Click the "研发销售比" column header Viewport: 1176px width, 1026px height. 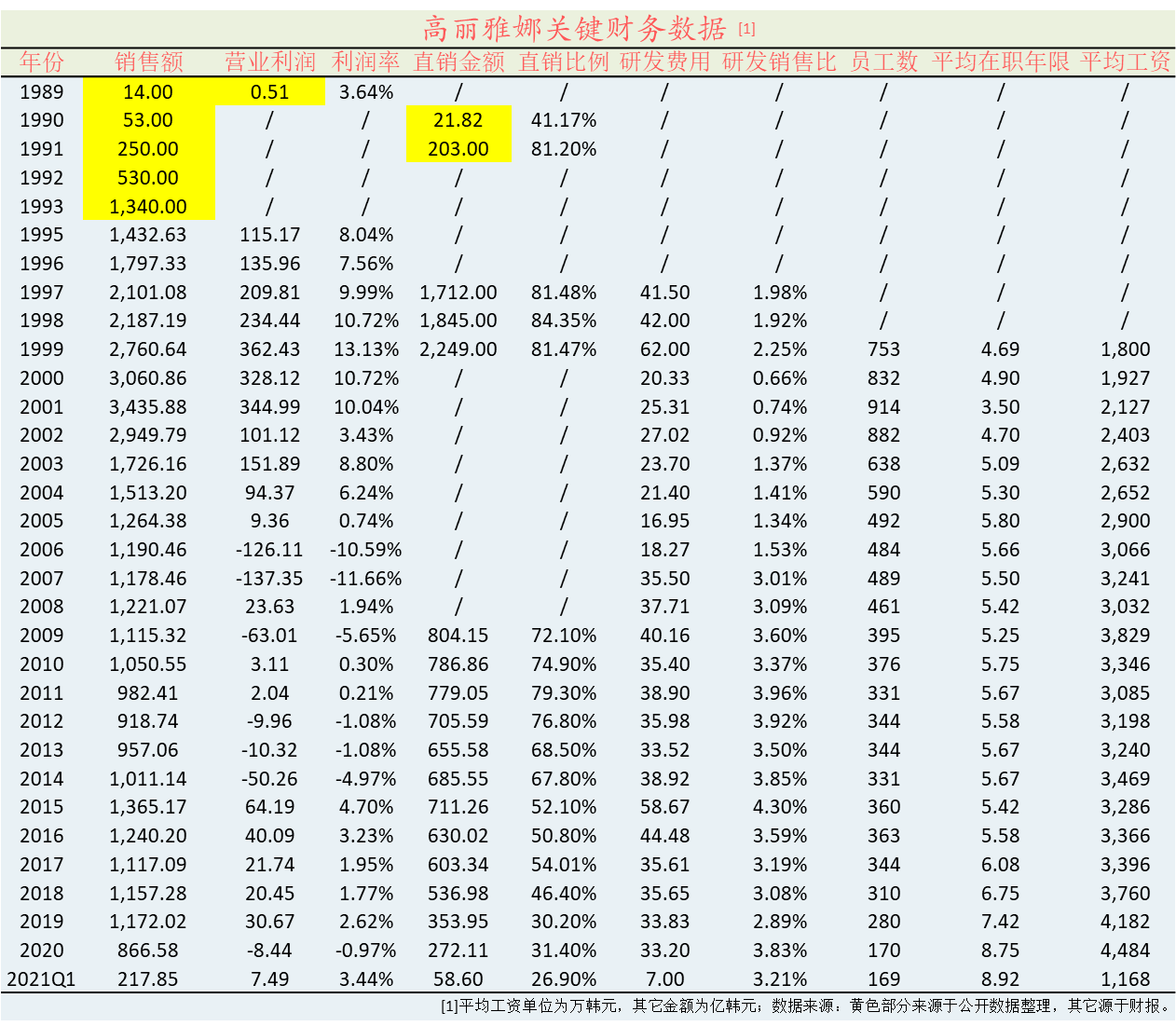point(780,62)
